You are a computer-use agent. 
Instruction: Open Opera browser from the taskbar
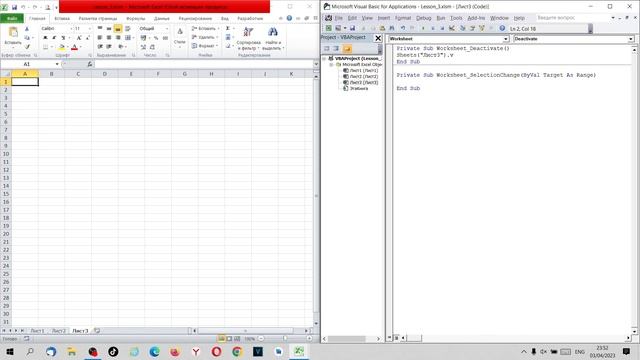216,351
